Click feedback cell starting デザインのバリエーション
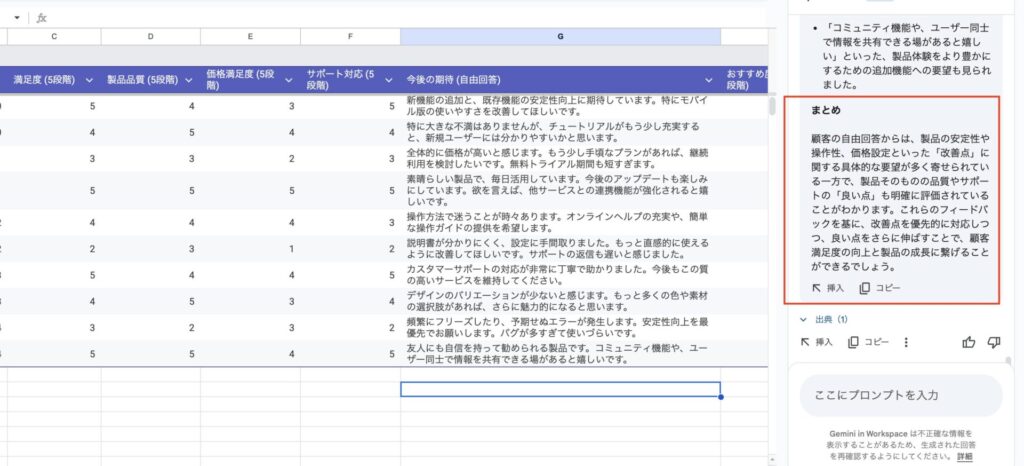The width and height of the screenshot is (1024, 466). (560, 301)
